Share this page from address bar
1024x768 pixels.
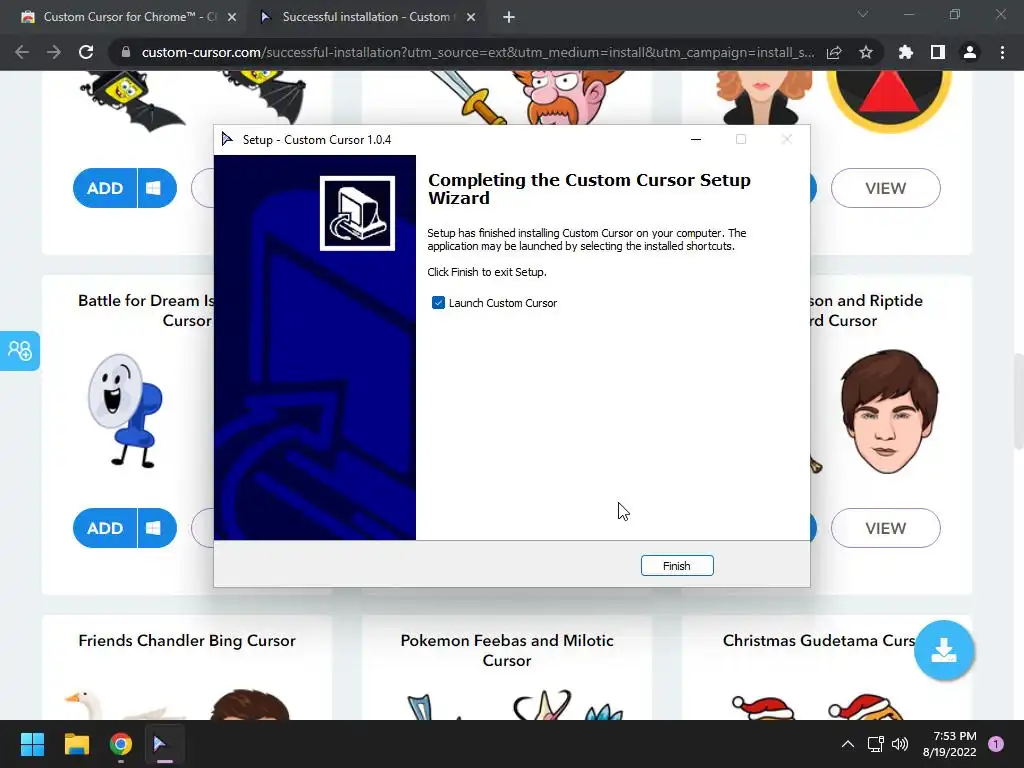coord(834,52)
